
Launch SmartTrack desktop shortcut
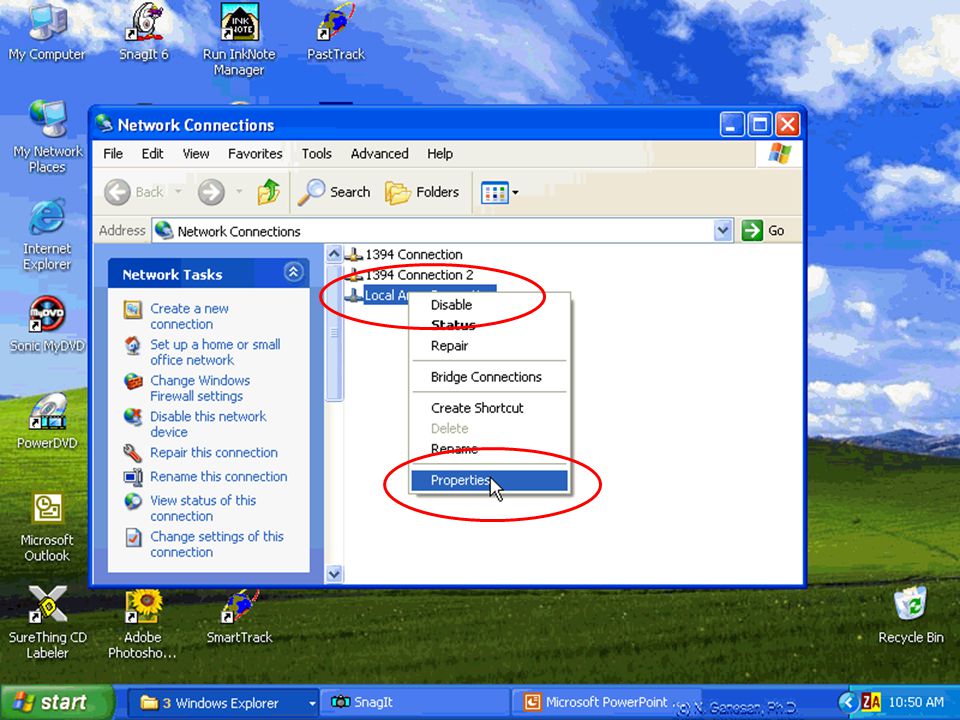[x=239, y=617]
